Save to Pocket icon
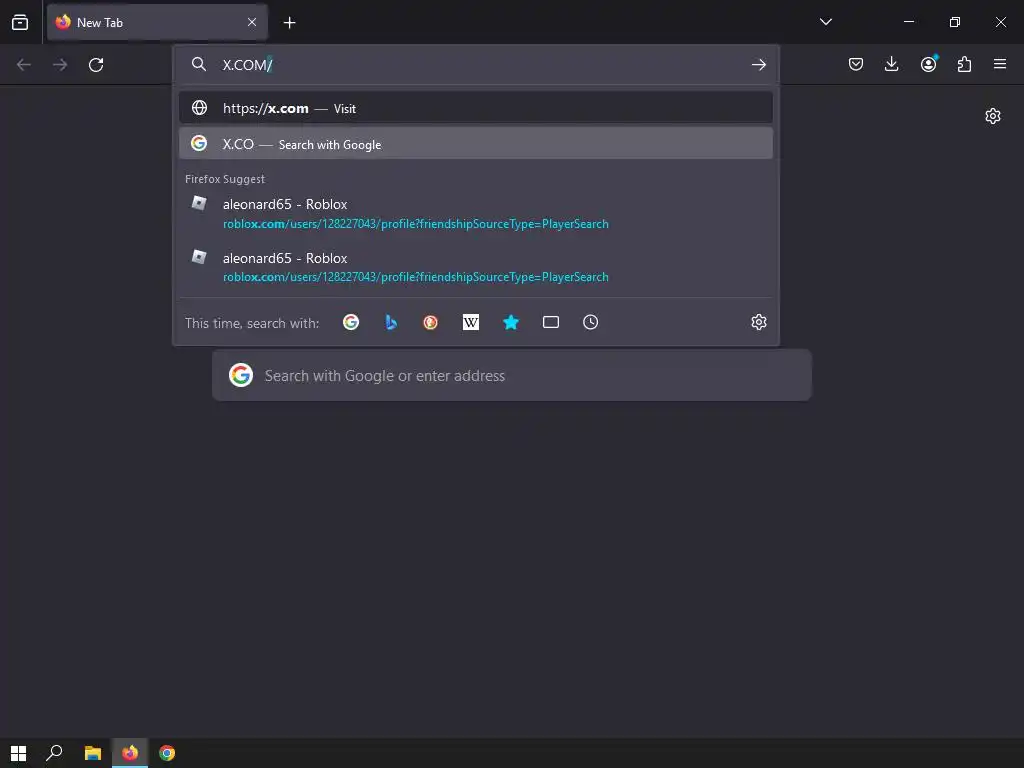The width and height of the screenshot is (1024, 768). point(856,64)
